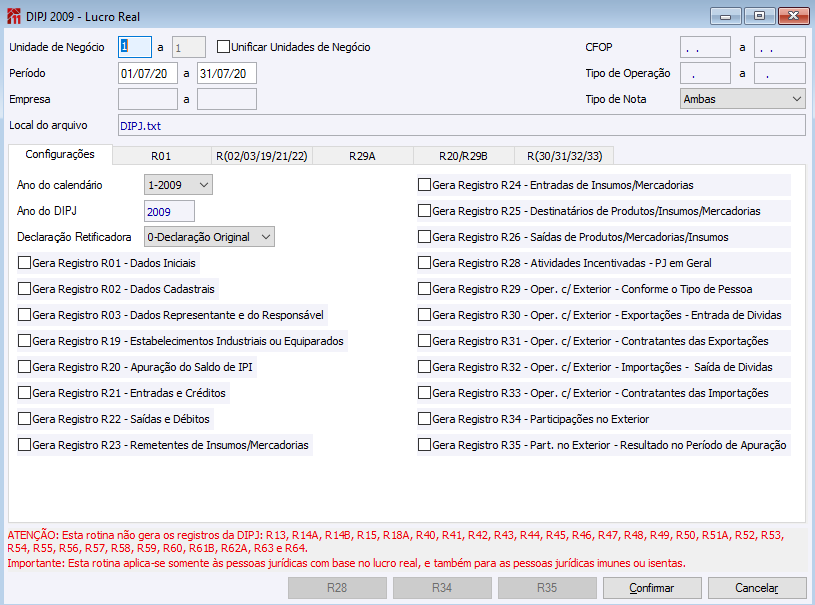
Task: Open the Tipo de Nota dropdown showing Ambas
Action: pyautogui.click(x=743, y=99)
